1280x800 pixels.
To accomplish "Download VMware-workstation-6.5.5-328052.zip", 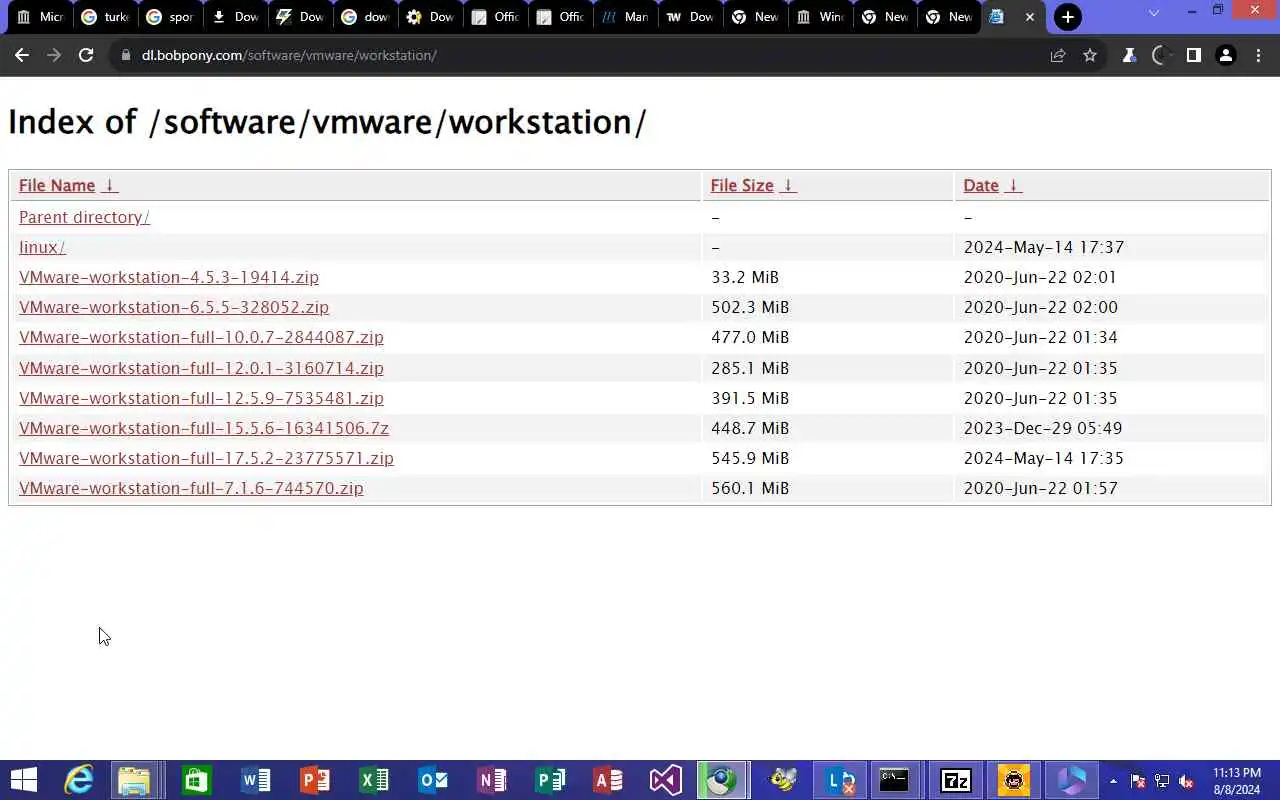I will [174, 307].
